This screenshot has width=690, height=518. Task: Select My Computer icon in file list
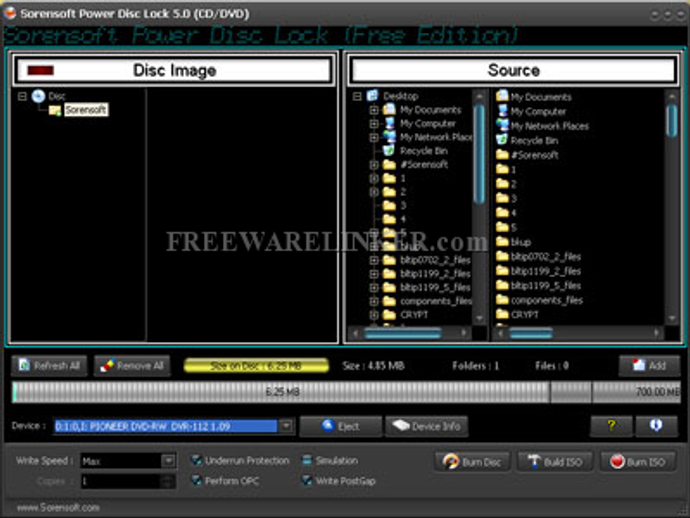pos(502,111)
